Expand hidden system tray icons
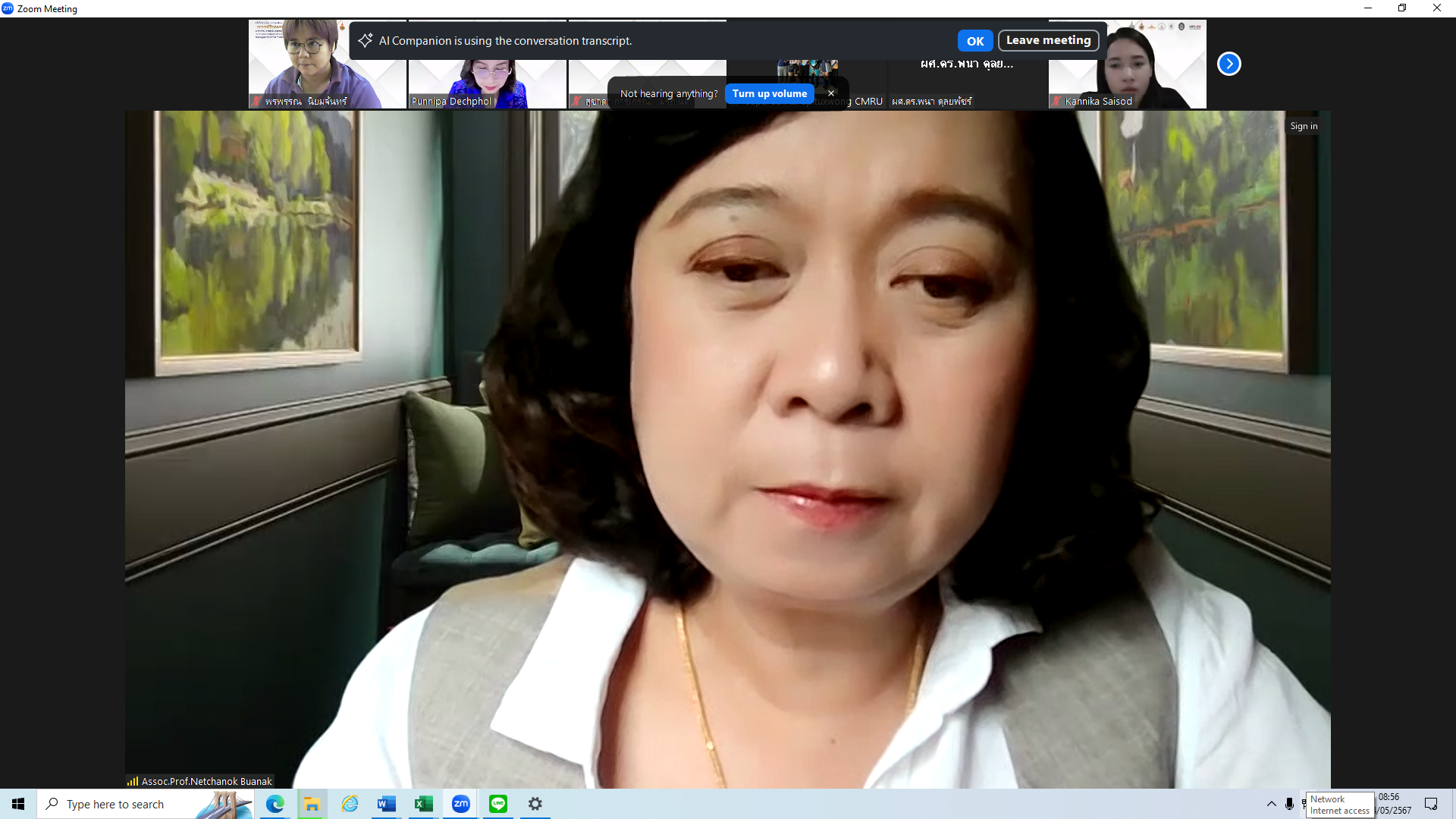 click(x=1271, y=804)
